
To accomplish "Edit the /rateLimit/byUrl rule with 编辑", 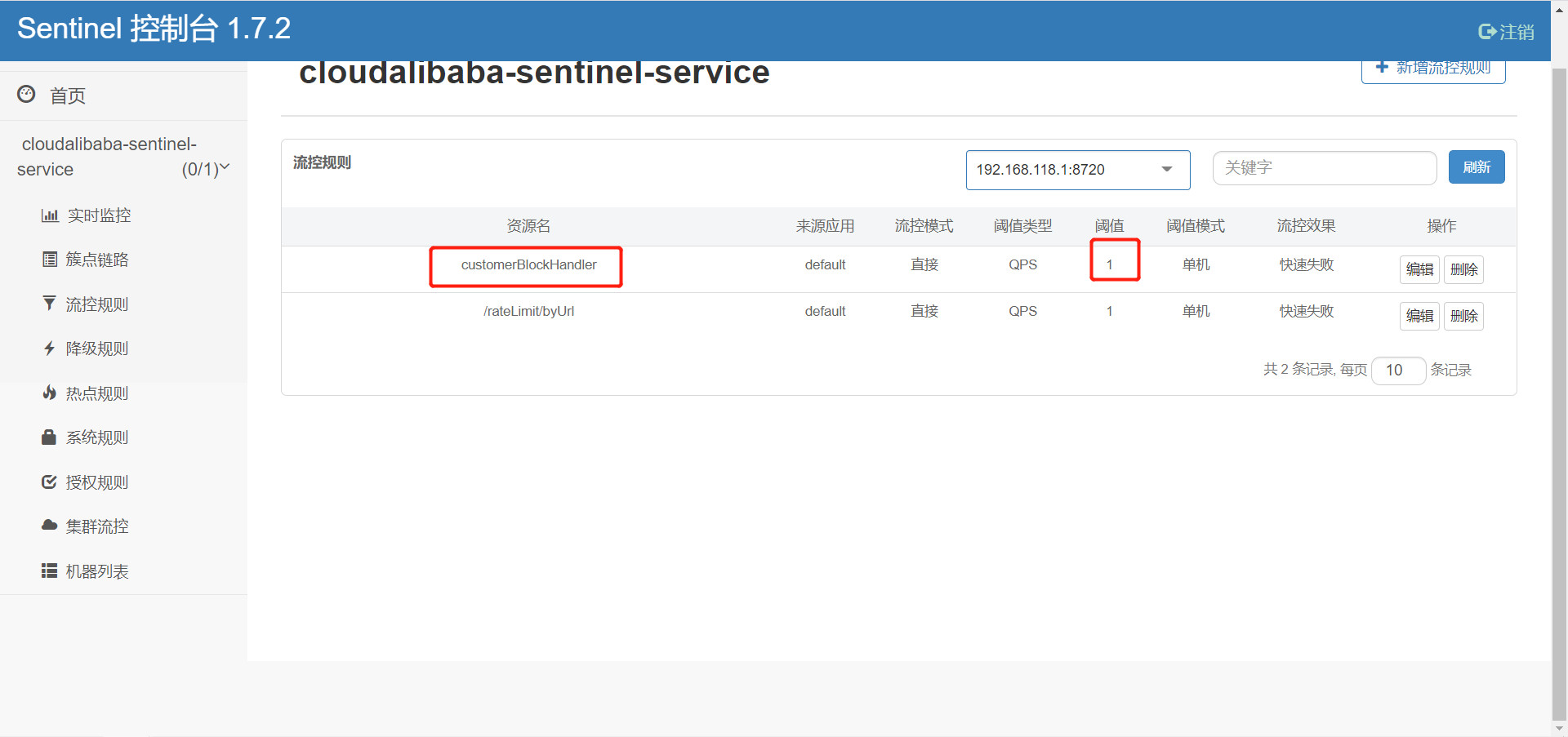I will (x=1419, y=316).
